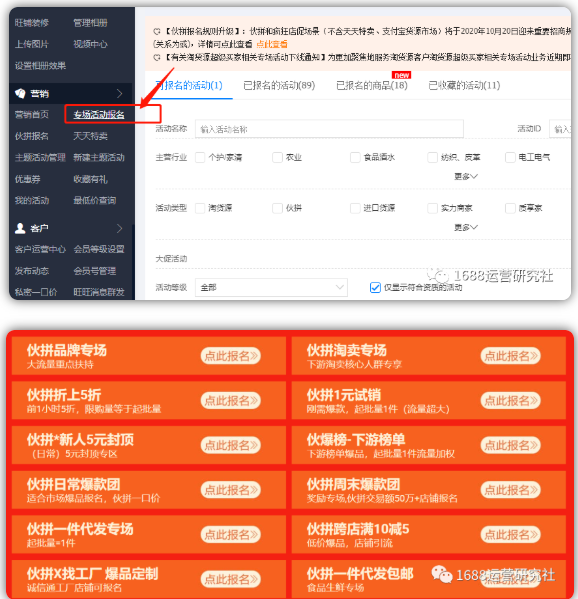Open the 活动等级 全部 dropdown
The height and width of the screenshot is (599, 578).
pyautogui.click(x=271, y=287)
